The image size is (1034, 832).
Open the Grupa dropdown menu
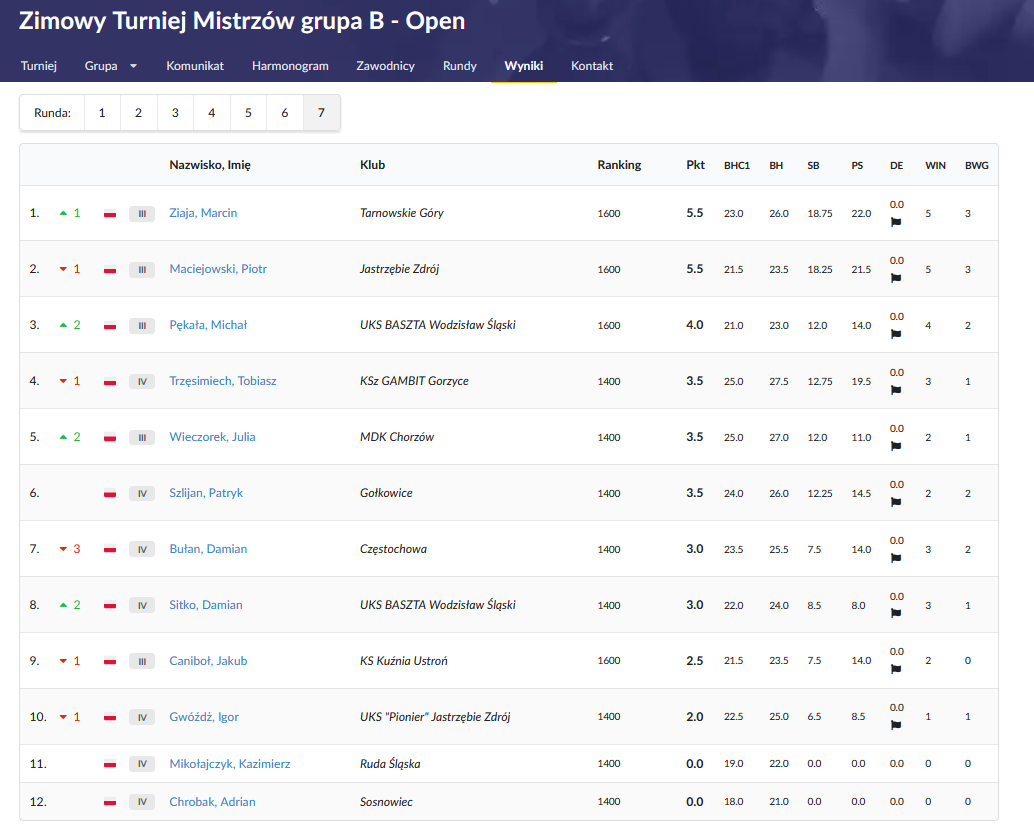click(x=111, y=66)
